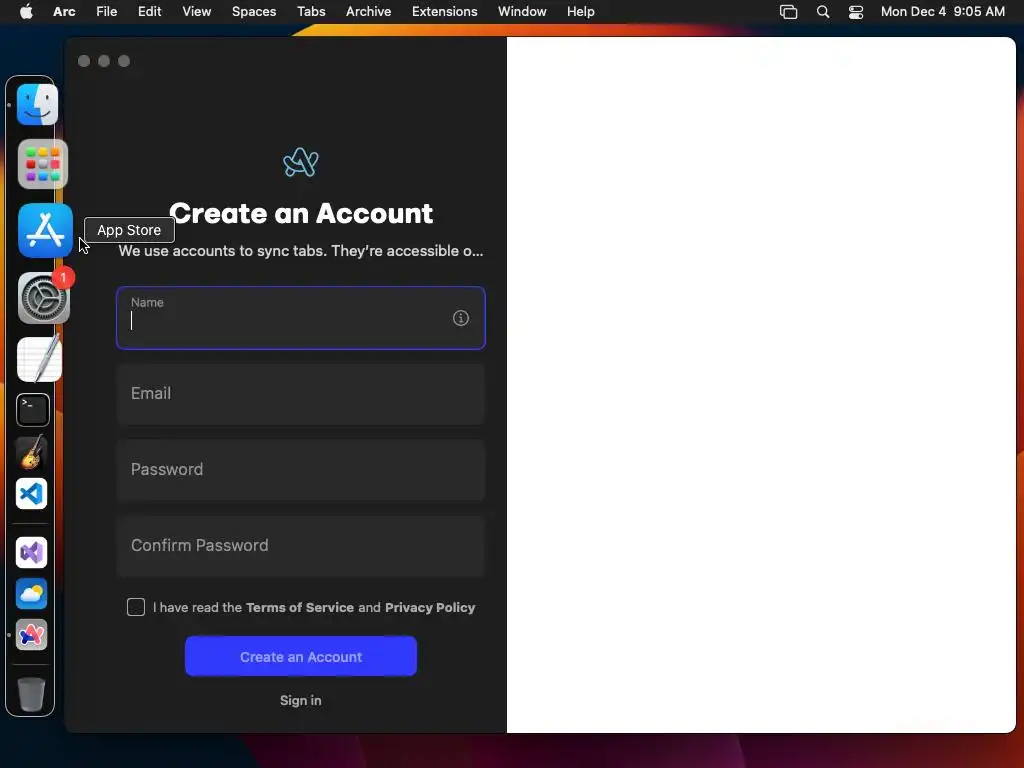Focus the Name input field
This screenshot has width=1024, height=768.
tap(300, 318)
